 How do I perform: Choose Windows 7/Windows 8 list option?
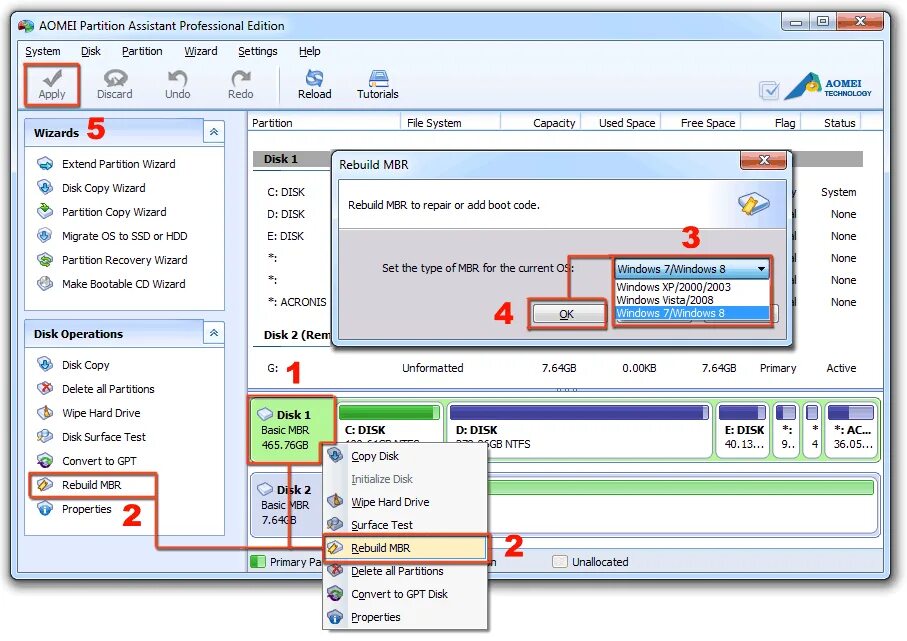[691, 313]
